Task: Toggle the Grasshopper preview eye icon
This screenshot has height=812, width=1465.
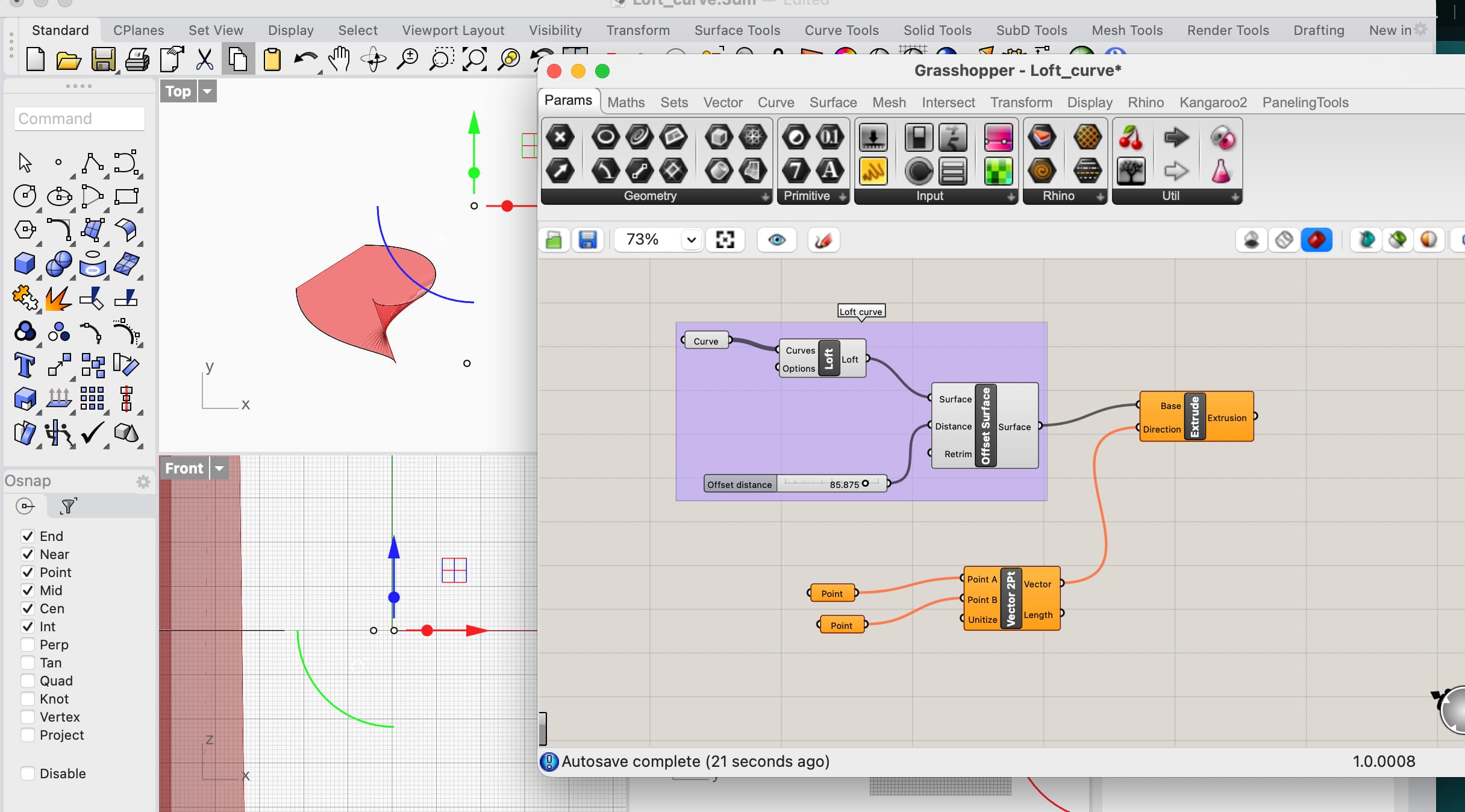Action: click(x=776, y=240)
